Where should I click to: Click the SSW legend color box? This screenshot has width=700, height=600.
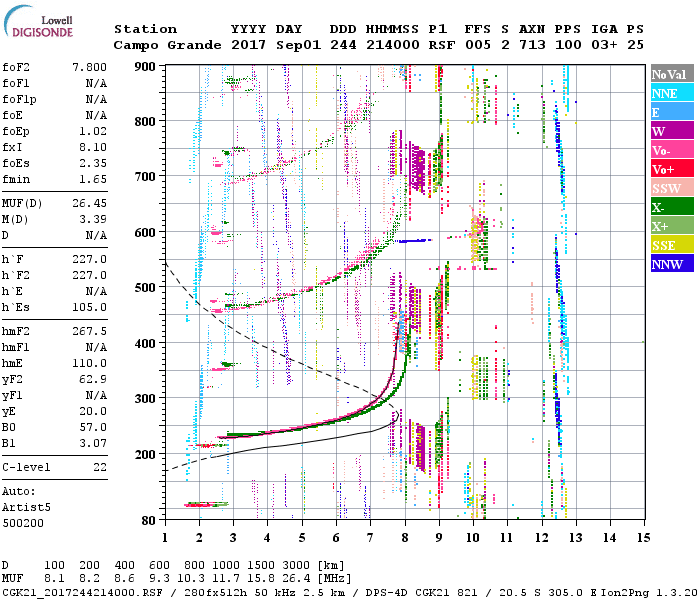(672, 188)
